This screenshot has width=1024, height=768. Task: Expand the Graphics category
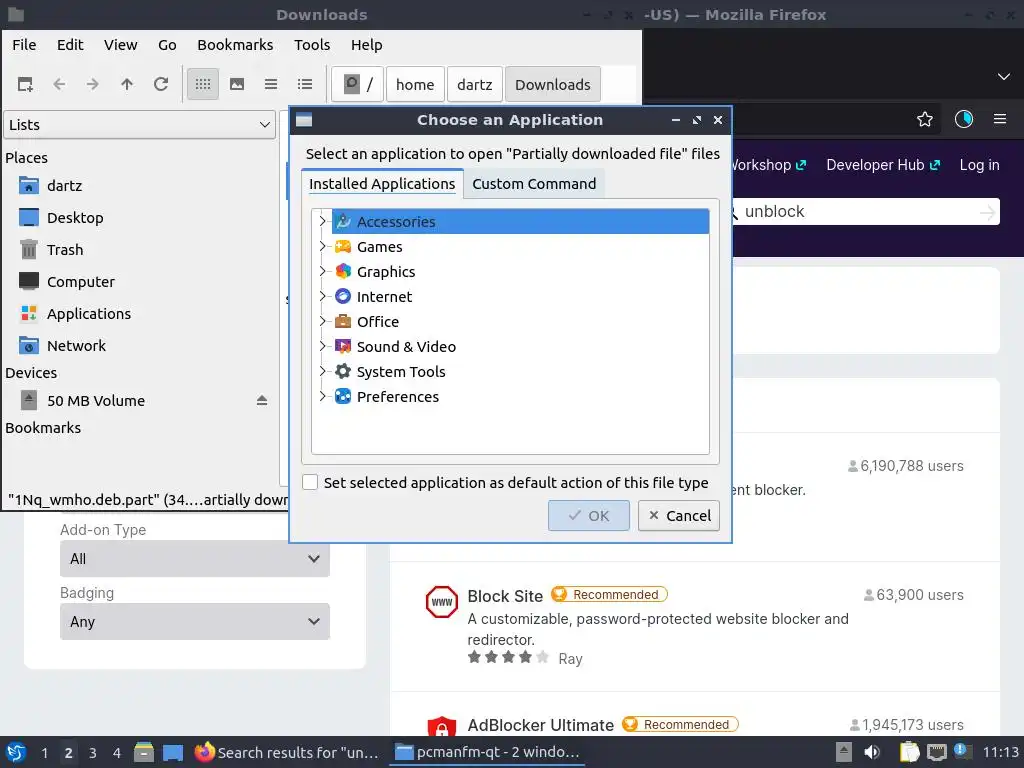pos(322,271)
